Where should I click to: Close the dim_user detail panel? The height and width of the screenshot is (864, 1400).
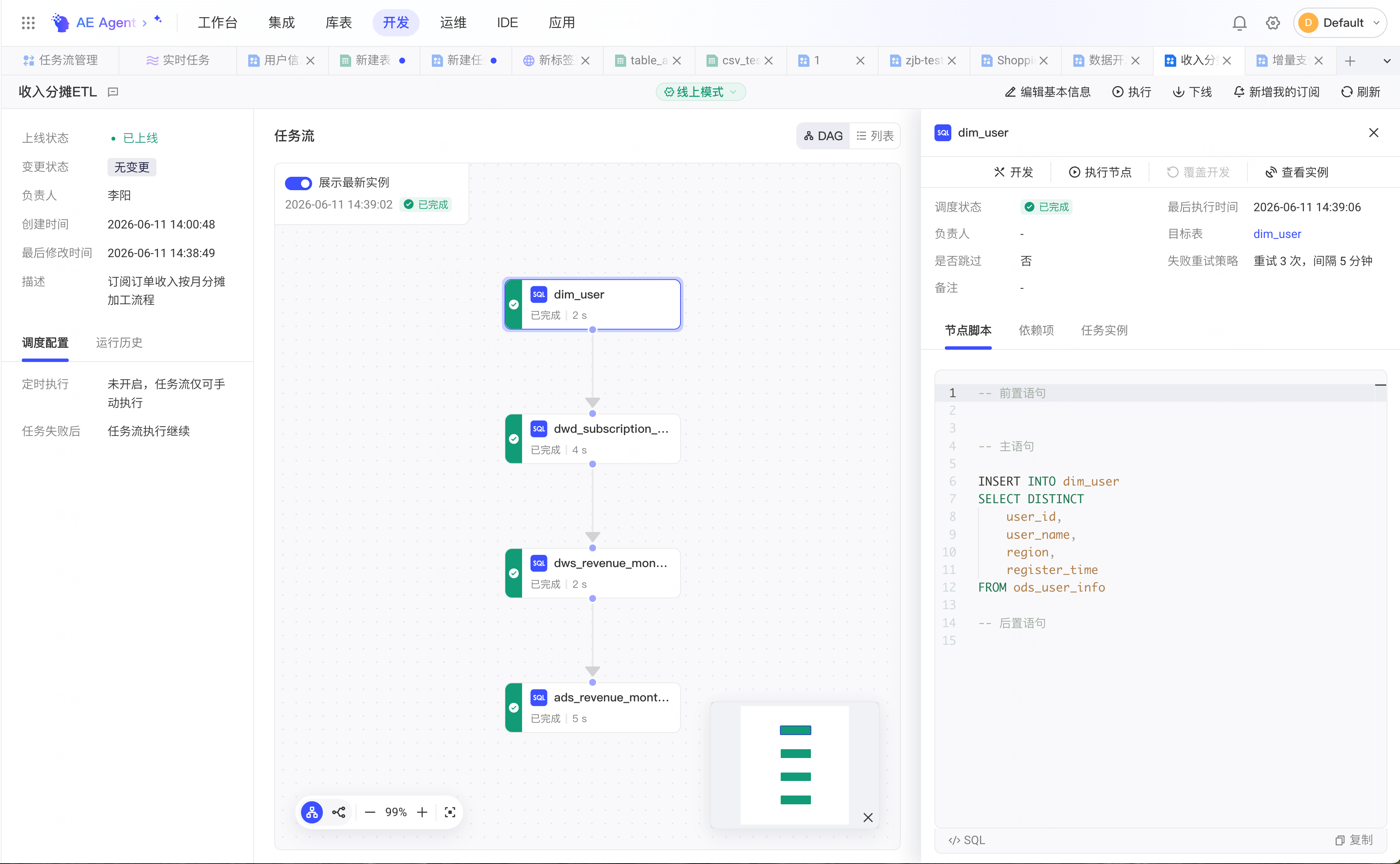click(x=1373, y=132)
